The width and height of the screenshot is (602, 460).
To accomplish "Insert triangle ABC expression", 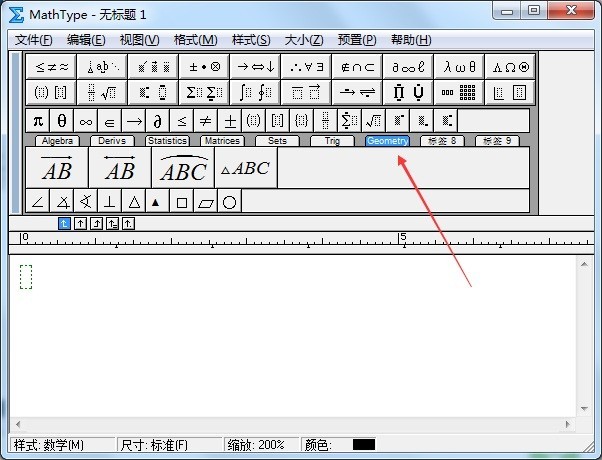I will [245, 168].
